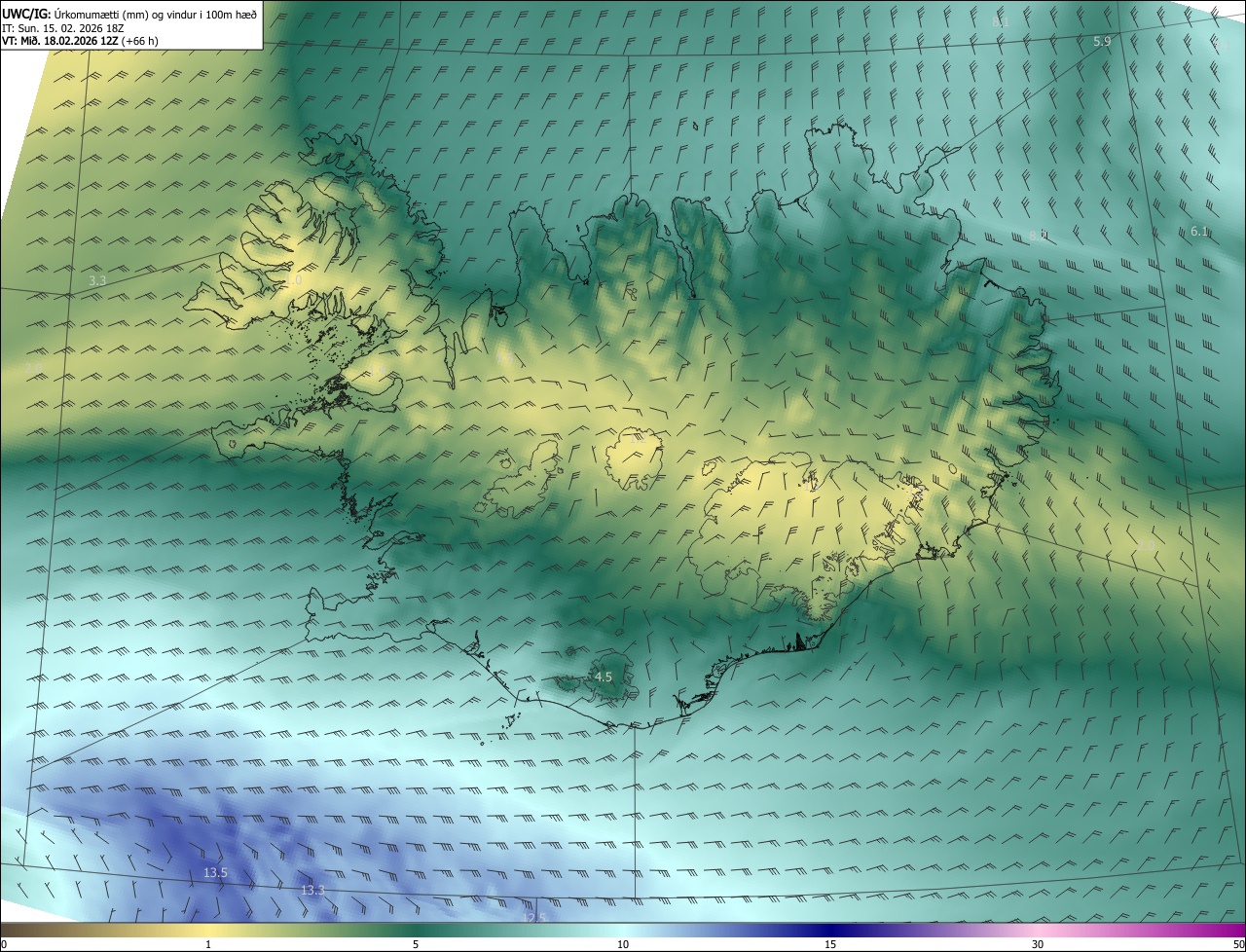
Task: Click the 13.5 value label on the map
Action: pos(215,873)
